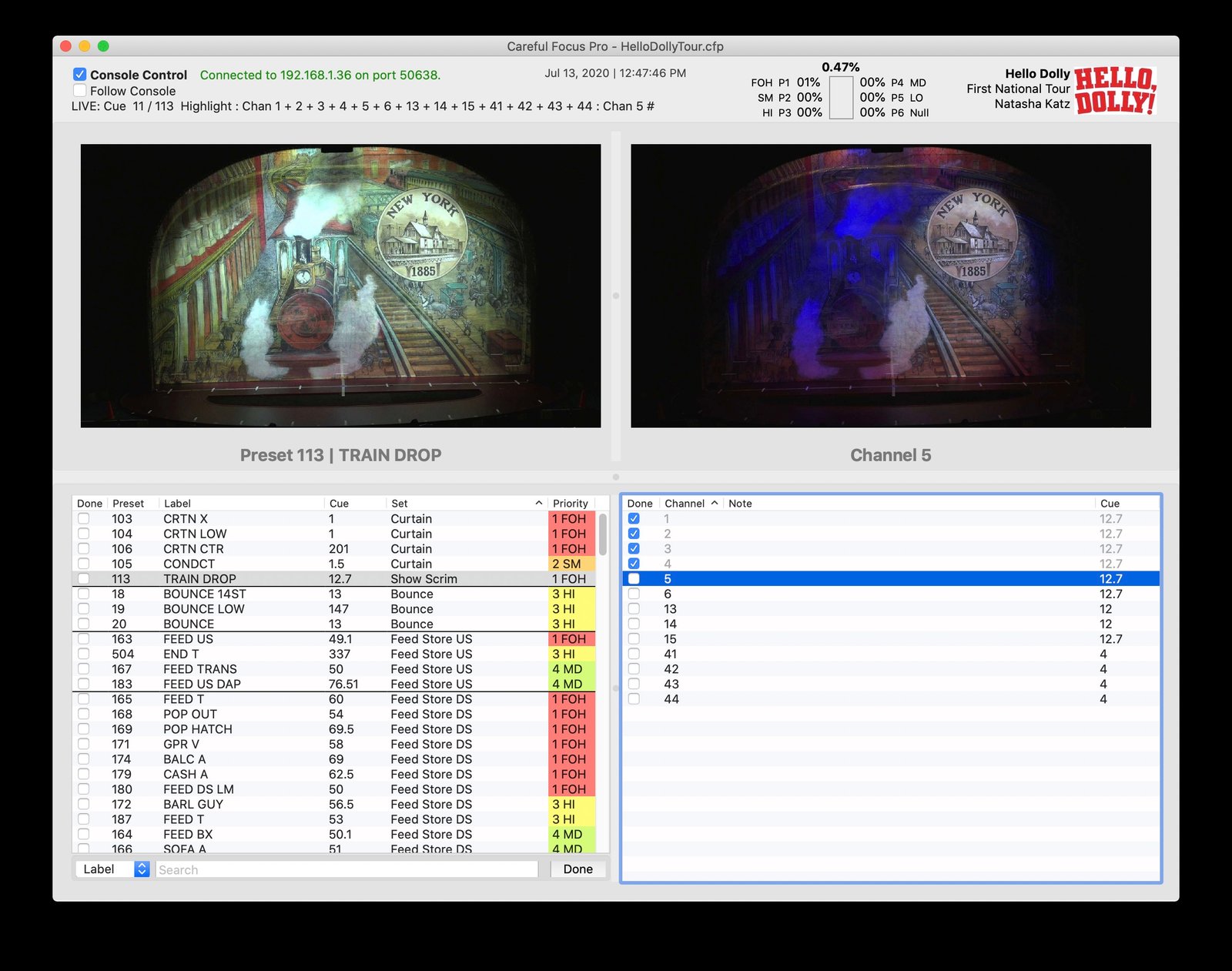Uncheck Done for channel 1

[634, 518]
